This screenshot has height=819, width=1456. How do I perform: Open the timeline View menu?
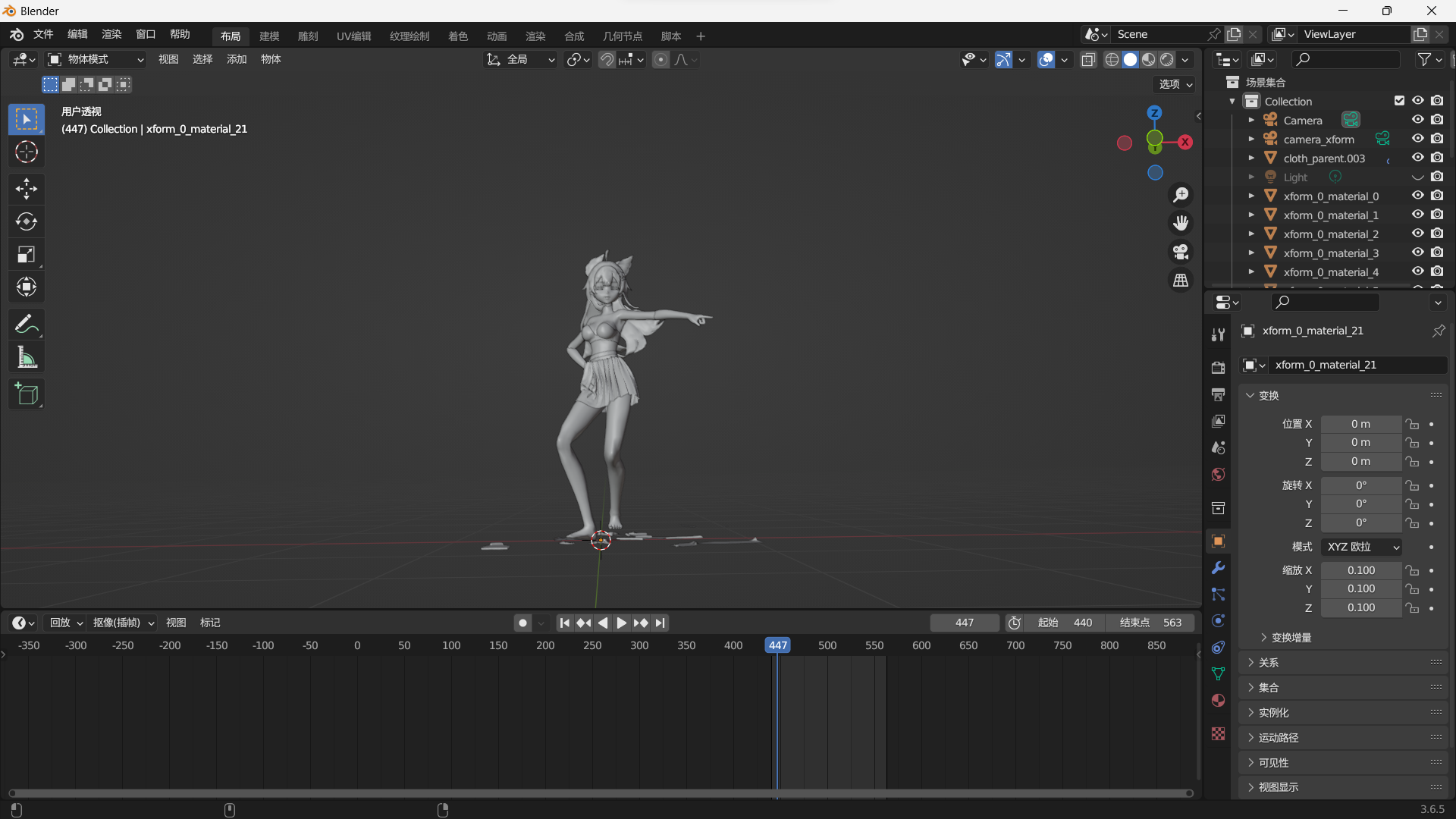coord(176,623)
